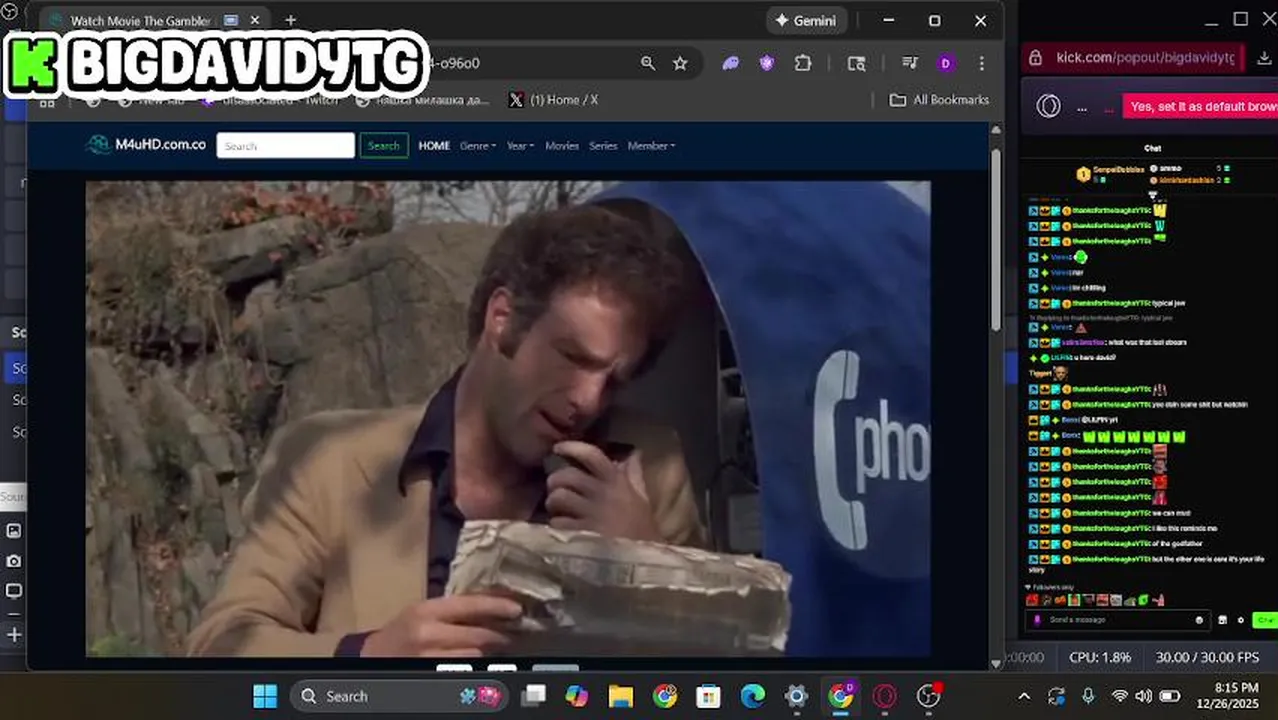Open the (1) Home / X bookmark
Image resolution: width=1278 pixels, height=720 pixels.
[x=553, y=100]
